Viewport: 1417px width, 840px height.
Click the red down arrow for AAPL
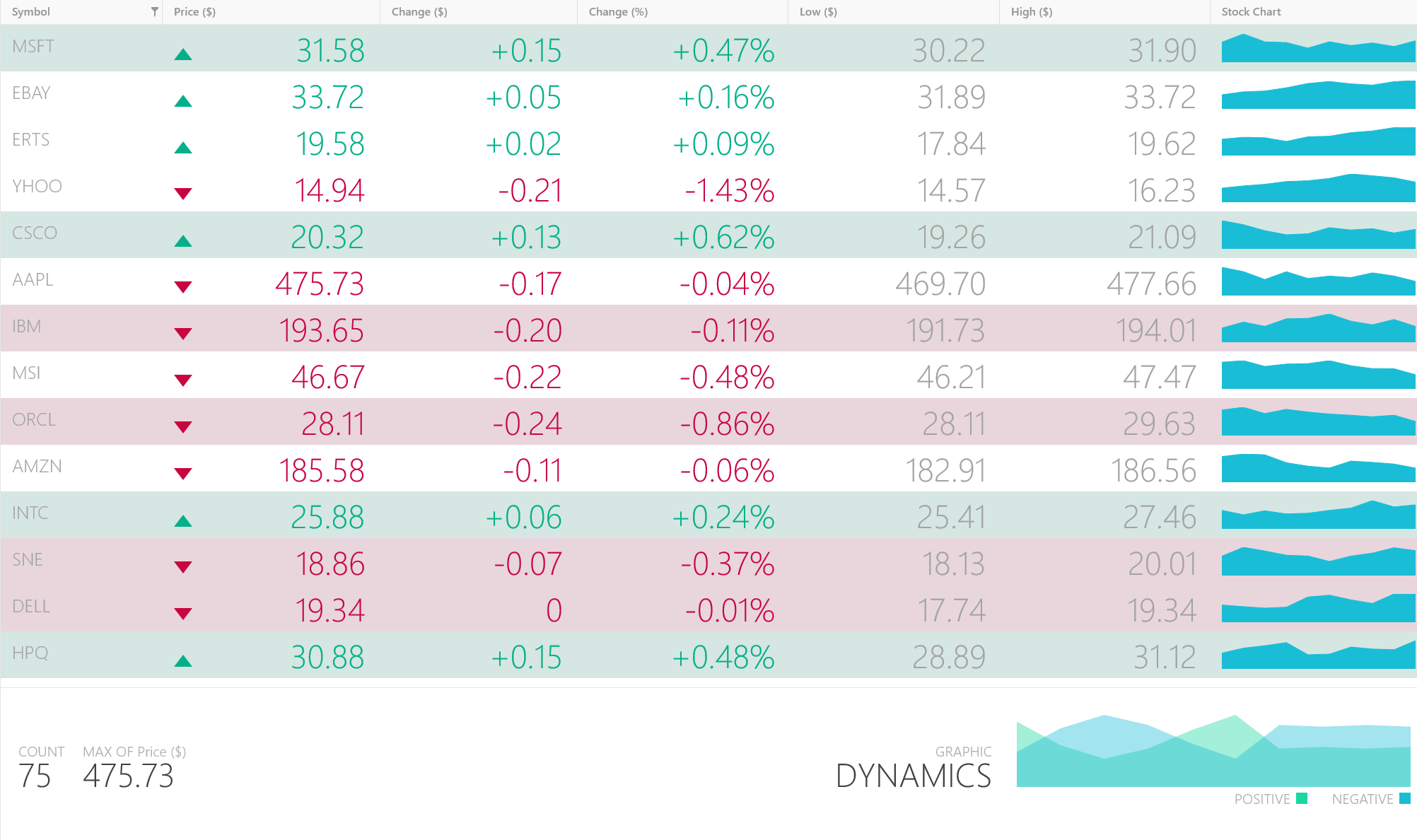pyautogui.click(x=183, y=287)
